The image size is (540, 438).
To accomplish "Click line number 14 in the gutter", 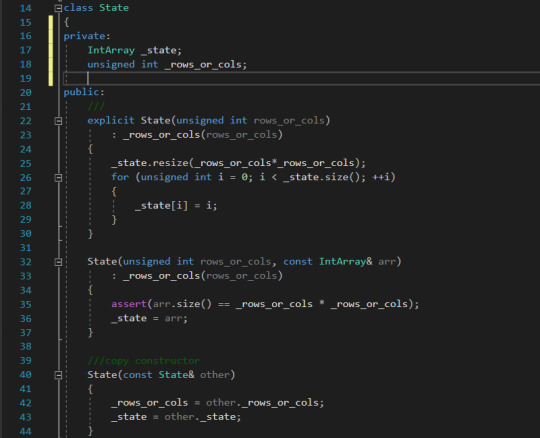I will [25, 8].
